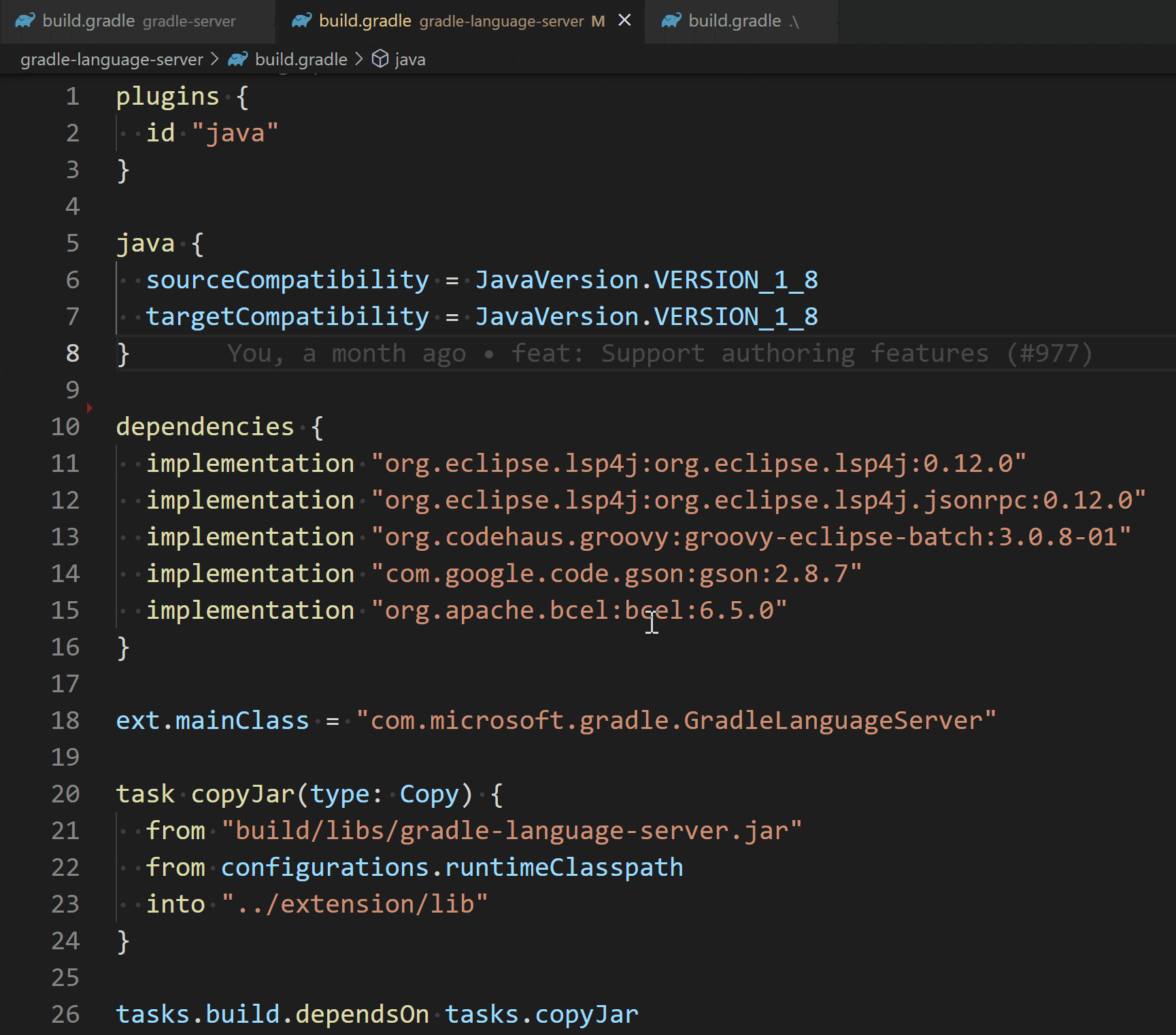Click the Gradle icon beside build.gradle in breadcrumb
The height and width of the screenshot is (1035, 1176).
point(237,58)
